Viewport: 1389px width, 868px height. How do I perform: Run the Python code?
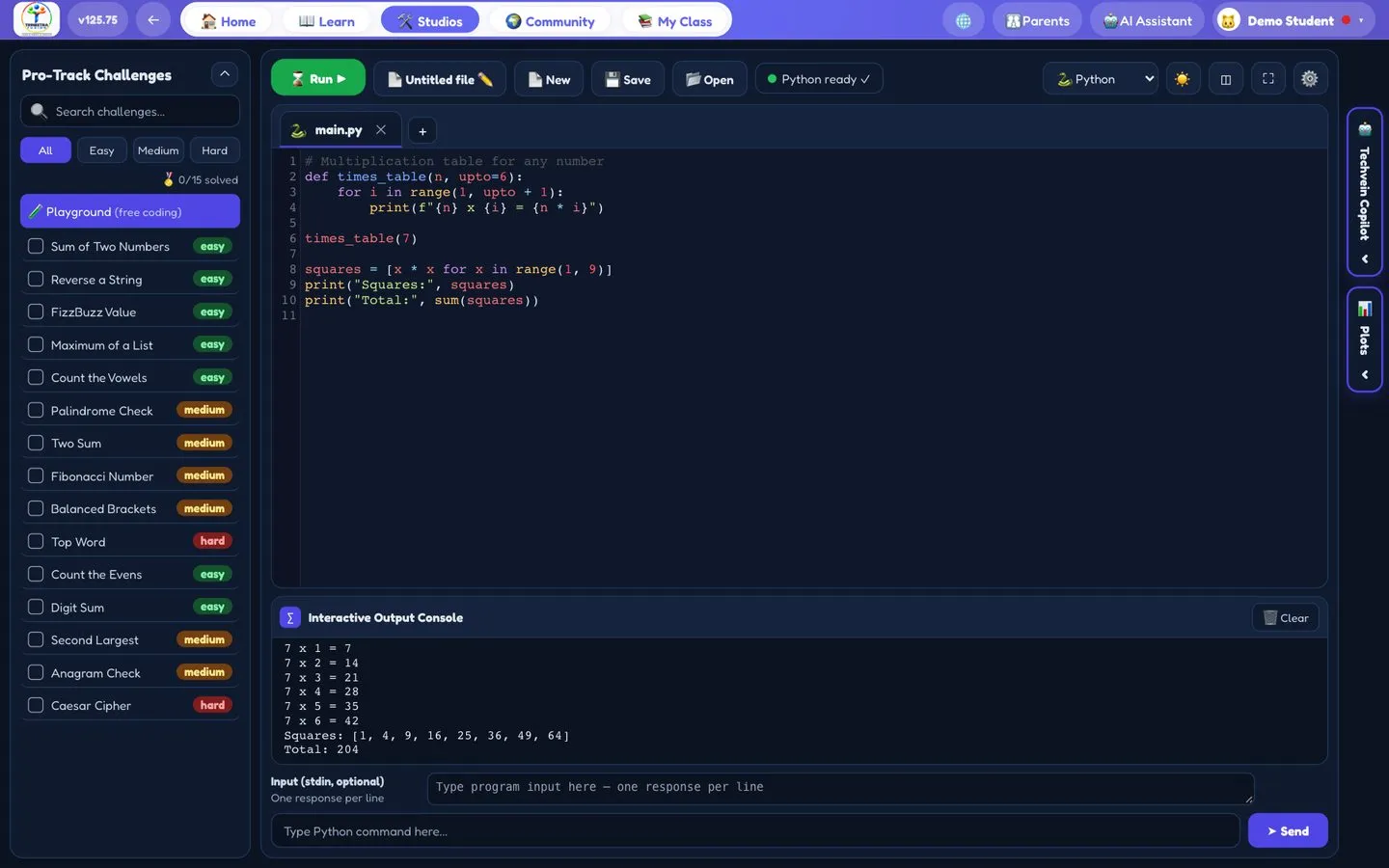pyautogui.click(x=318, y=78)
